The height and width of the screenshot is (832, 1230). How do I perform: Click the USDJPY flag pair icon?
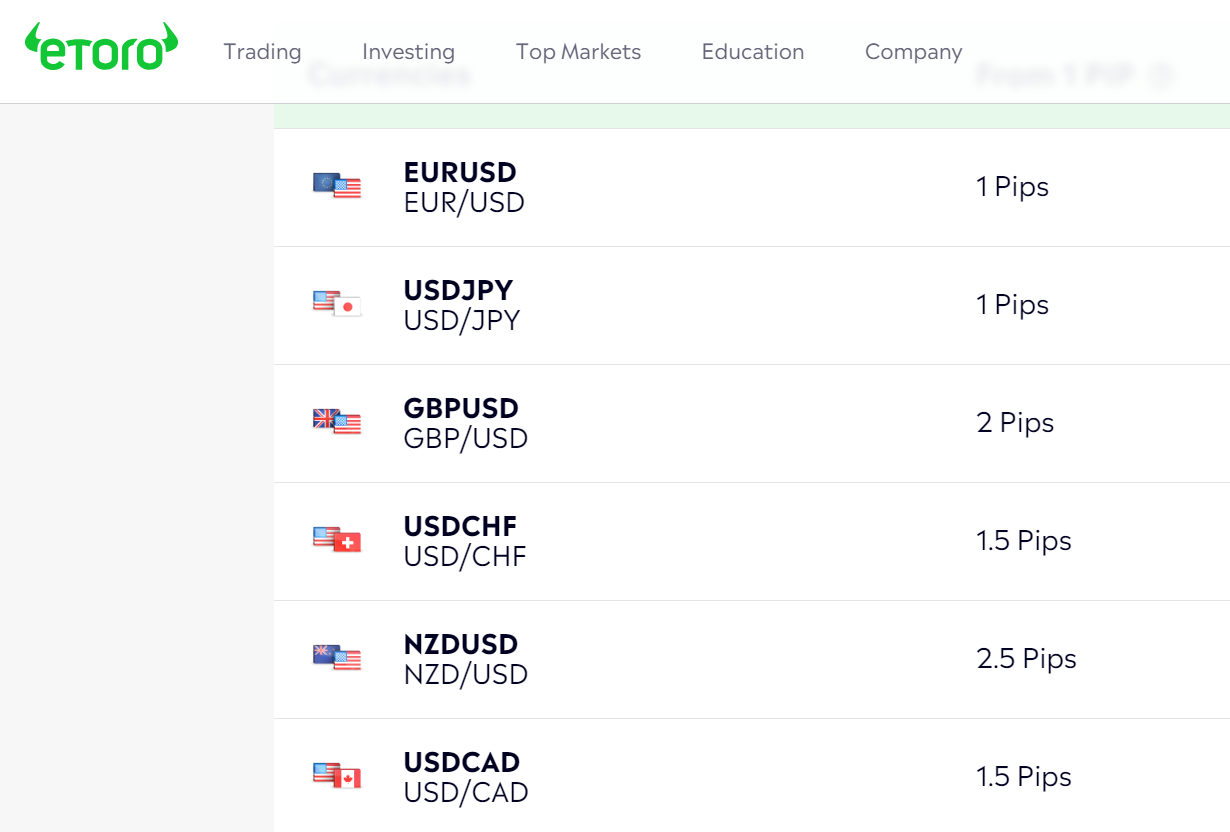337,304
